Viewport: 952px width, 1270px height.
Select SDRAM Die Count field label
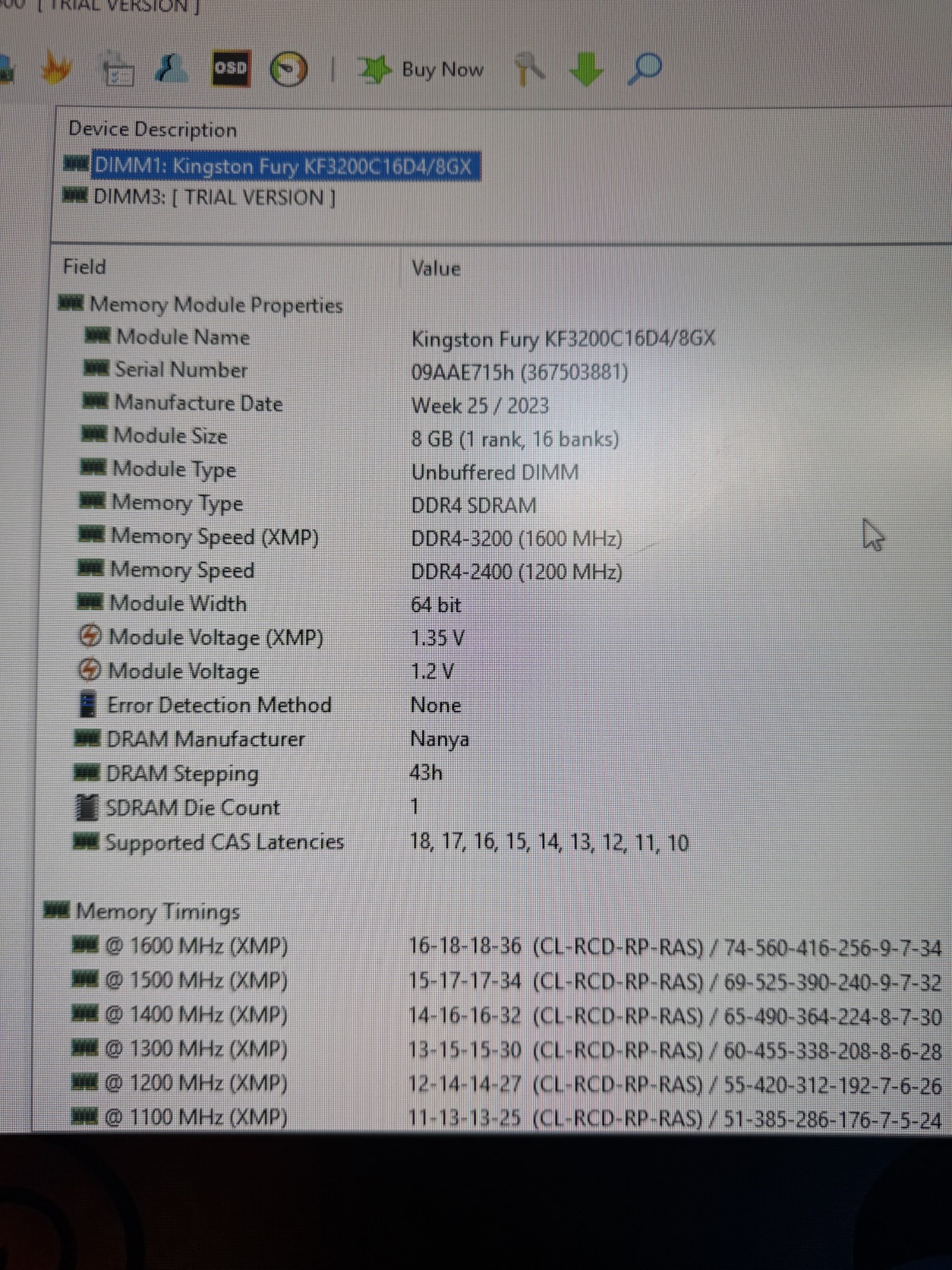(193, 807)
